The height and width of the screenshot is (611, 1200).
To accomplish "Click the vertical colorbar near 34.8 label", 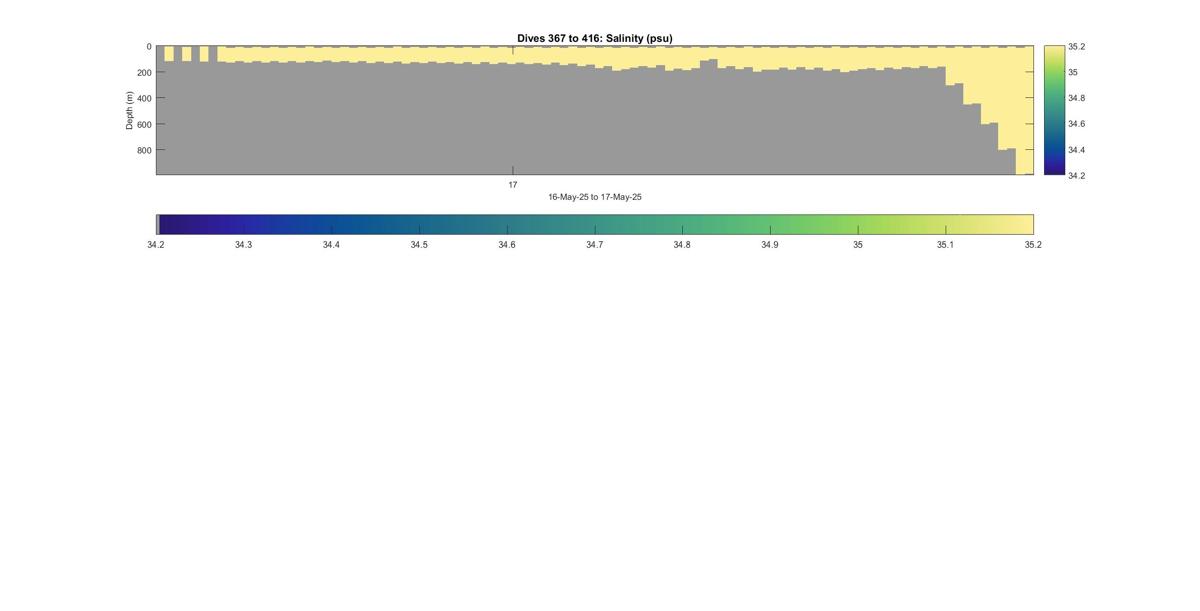I will click(x=1054, y=98).
